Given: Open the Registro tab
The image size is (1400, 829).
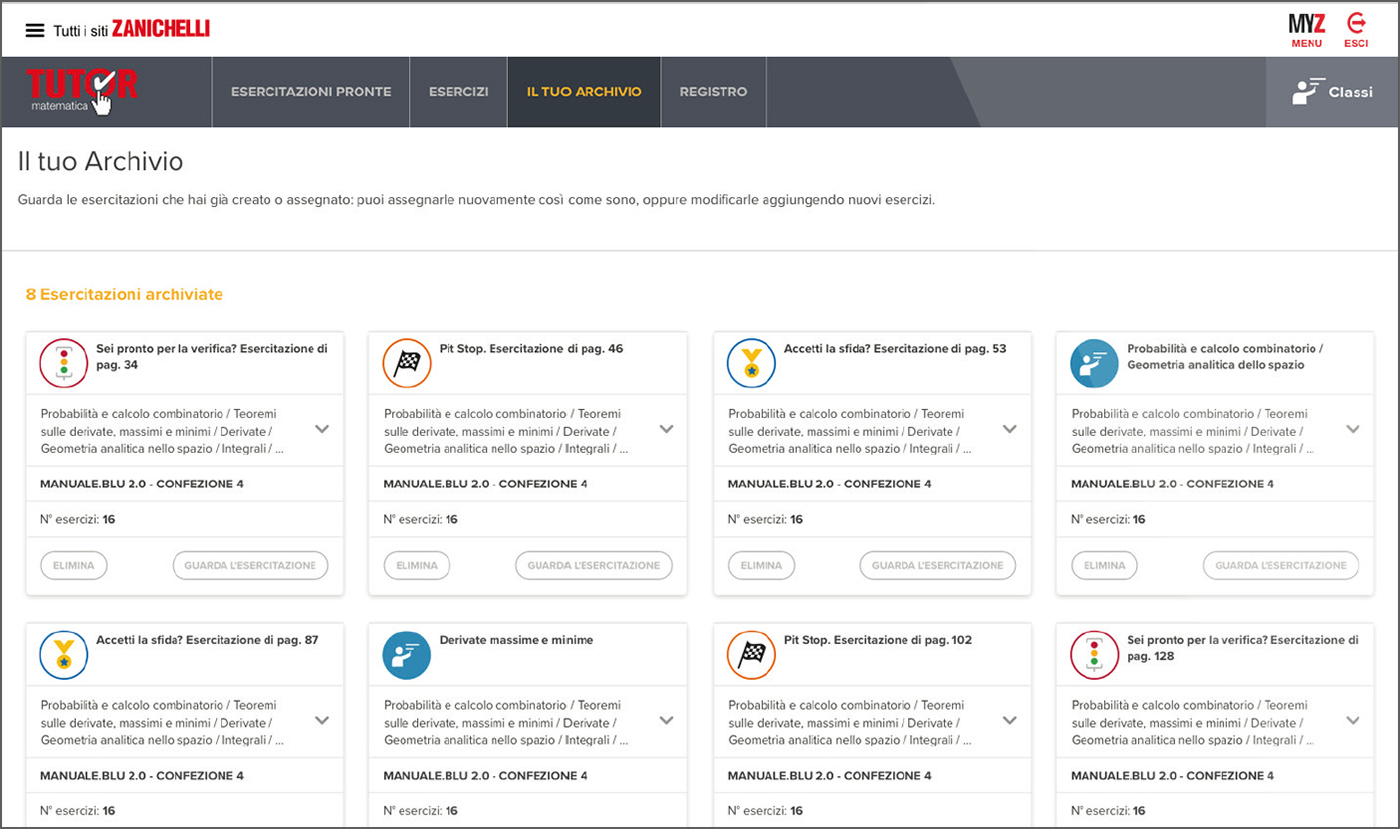Looking at the screenshot, I should pyautogui.click(x=713, y=91).
